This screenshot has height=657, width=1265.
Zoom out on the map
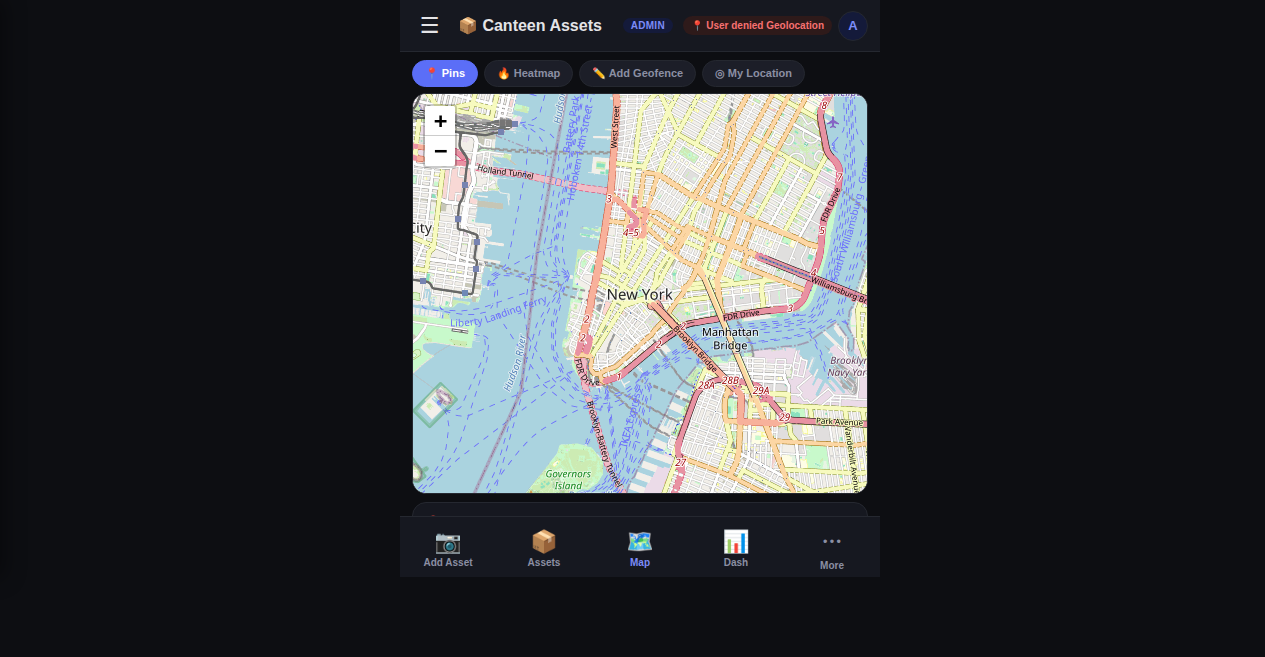440,151
